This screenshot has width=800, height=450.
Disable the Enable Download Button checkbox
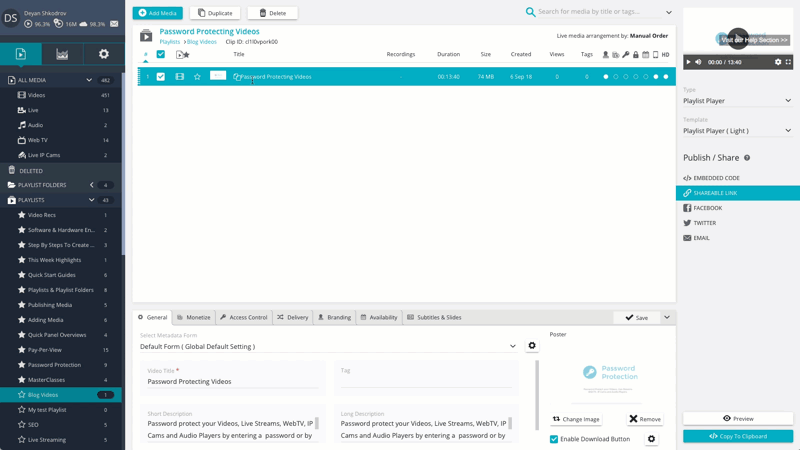point(554,439)
